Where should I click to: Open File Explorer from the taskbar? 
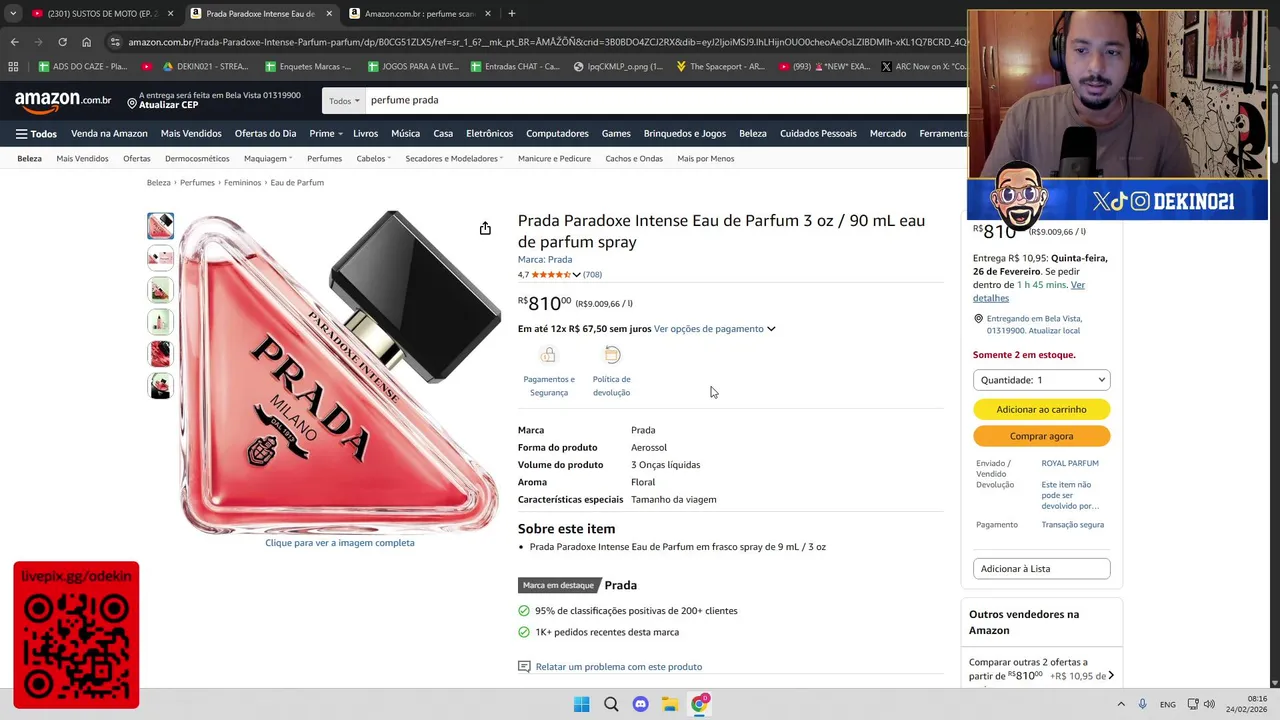pos(669,704)
